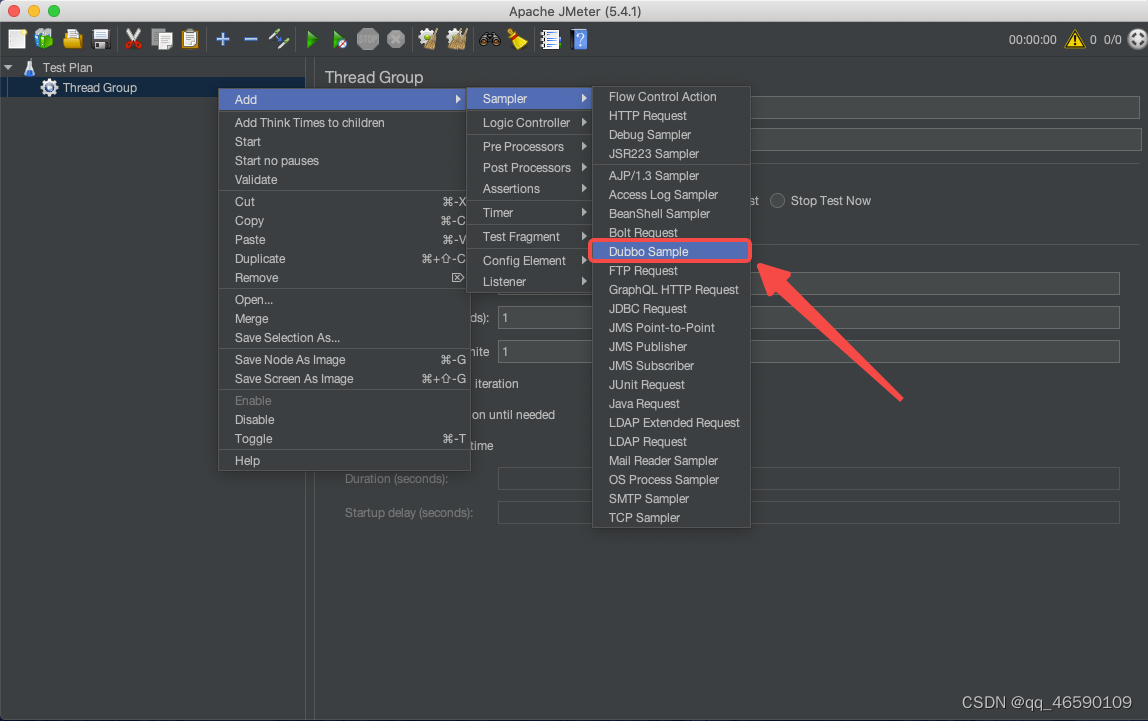
Task: Expand the Test Fragment submenu
Action: click(x=530, y=236)
